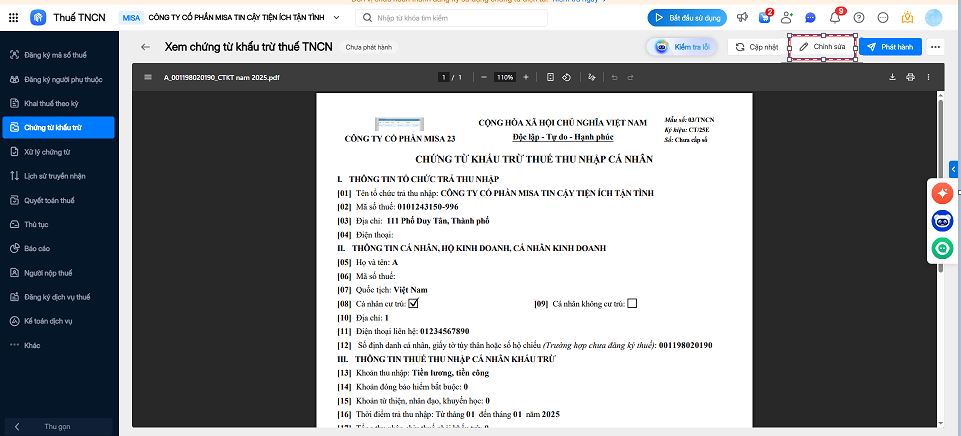Screen dimensions: 961x436
Task: Open PDF viewer more actions menu
Action: coord(929,77)
